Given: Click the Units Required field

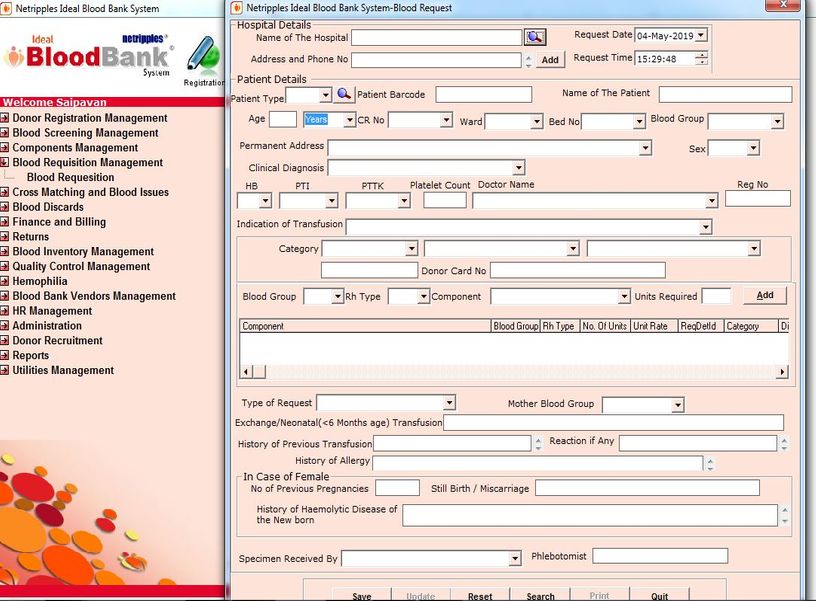Looking at the screenshot, I should [716, 296].
